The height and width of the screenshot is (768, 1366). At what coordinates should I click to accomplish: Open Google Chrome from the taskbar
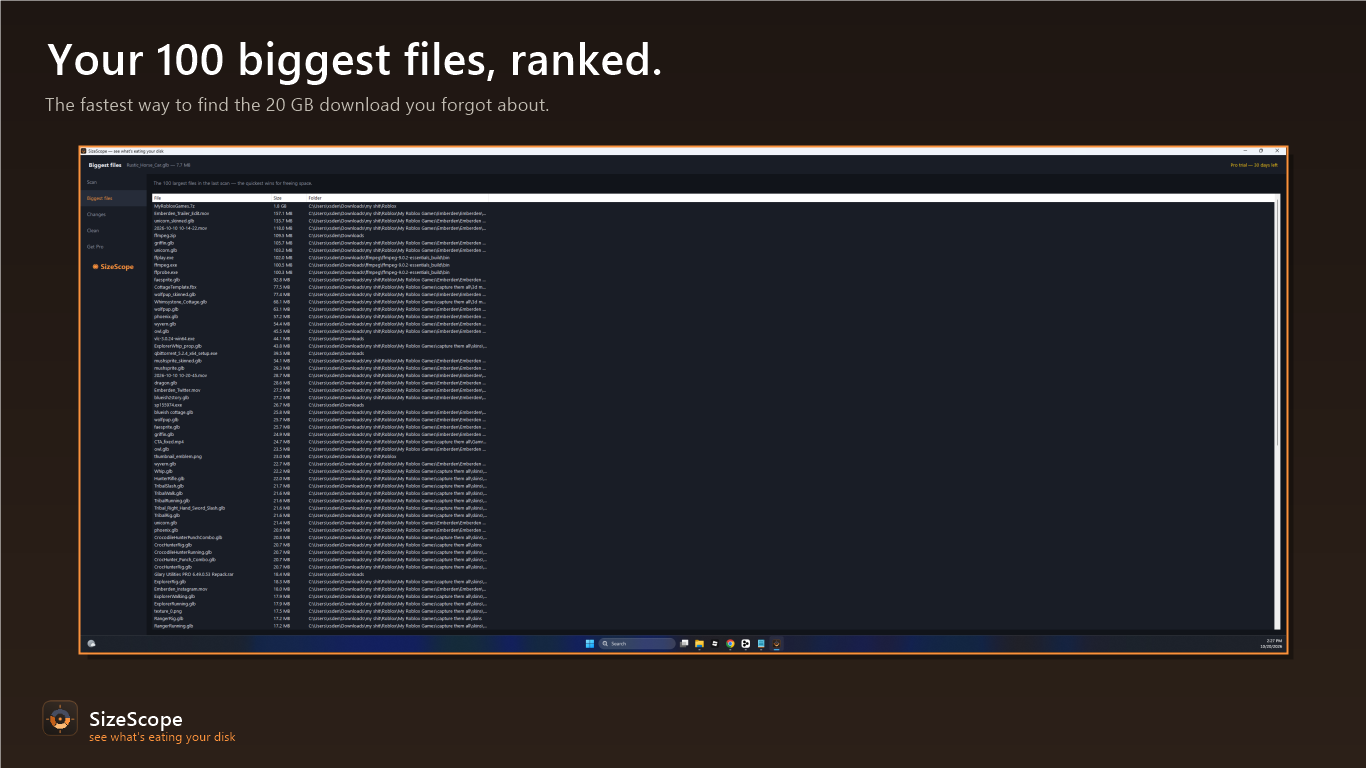pyautogui.click(x=730, y=643)
